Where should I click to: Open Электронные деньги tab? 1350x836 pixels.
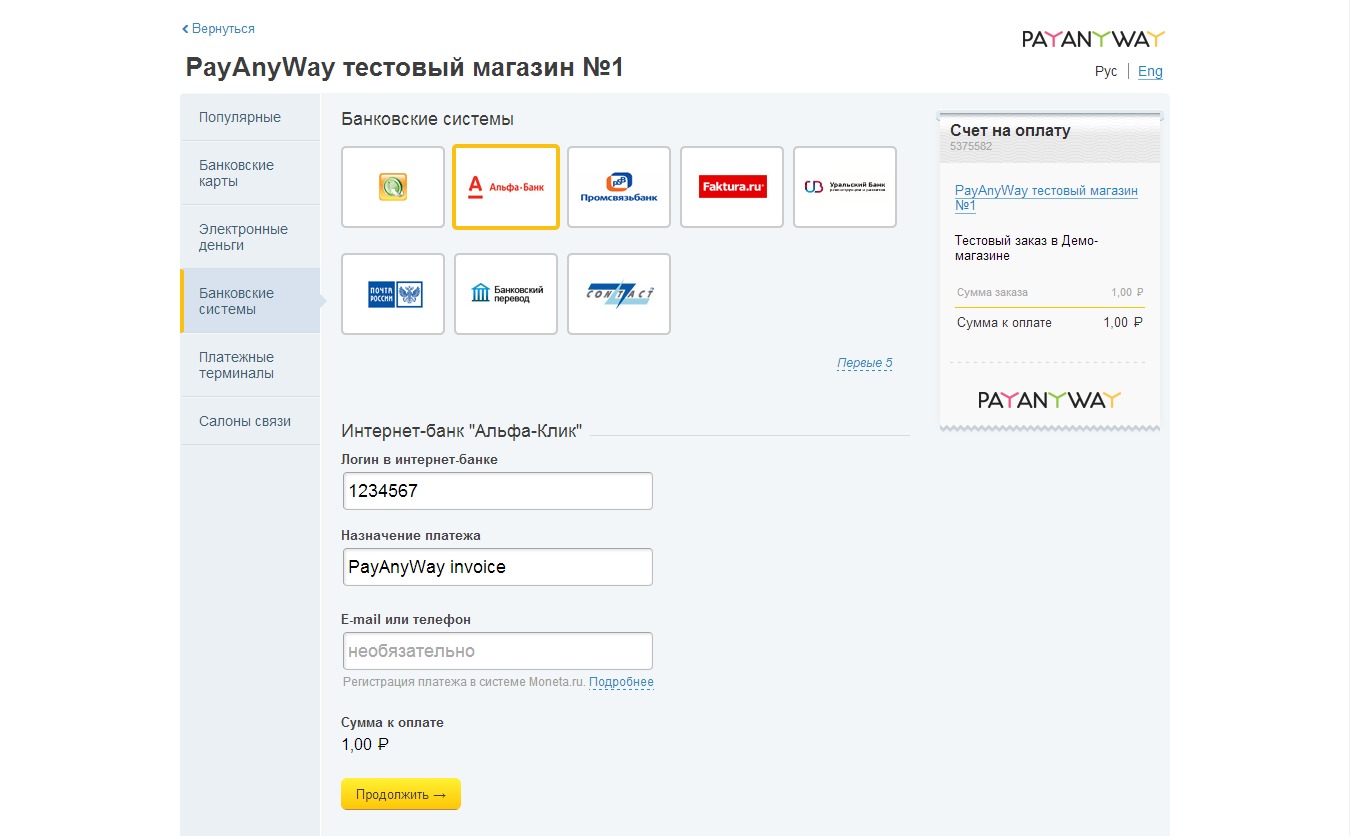[250, 237]
